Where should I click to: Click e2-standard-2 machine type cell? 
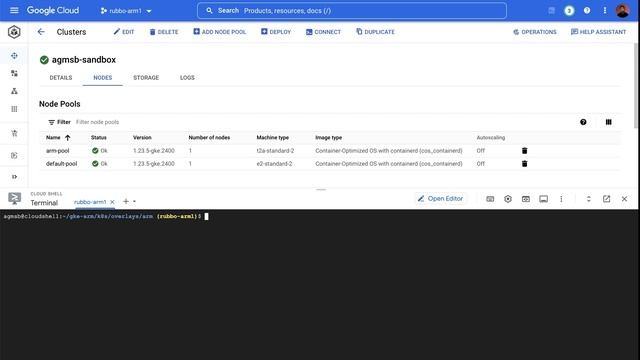click(274, 164)
